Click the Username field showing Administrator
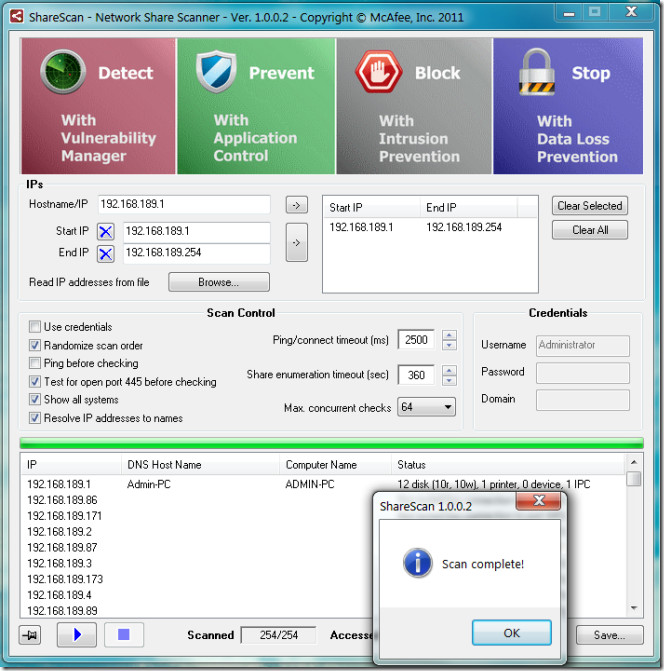 (x=583, y=345)
